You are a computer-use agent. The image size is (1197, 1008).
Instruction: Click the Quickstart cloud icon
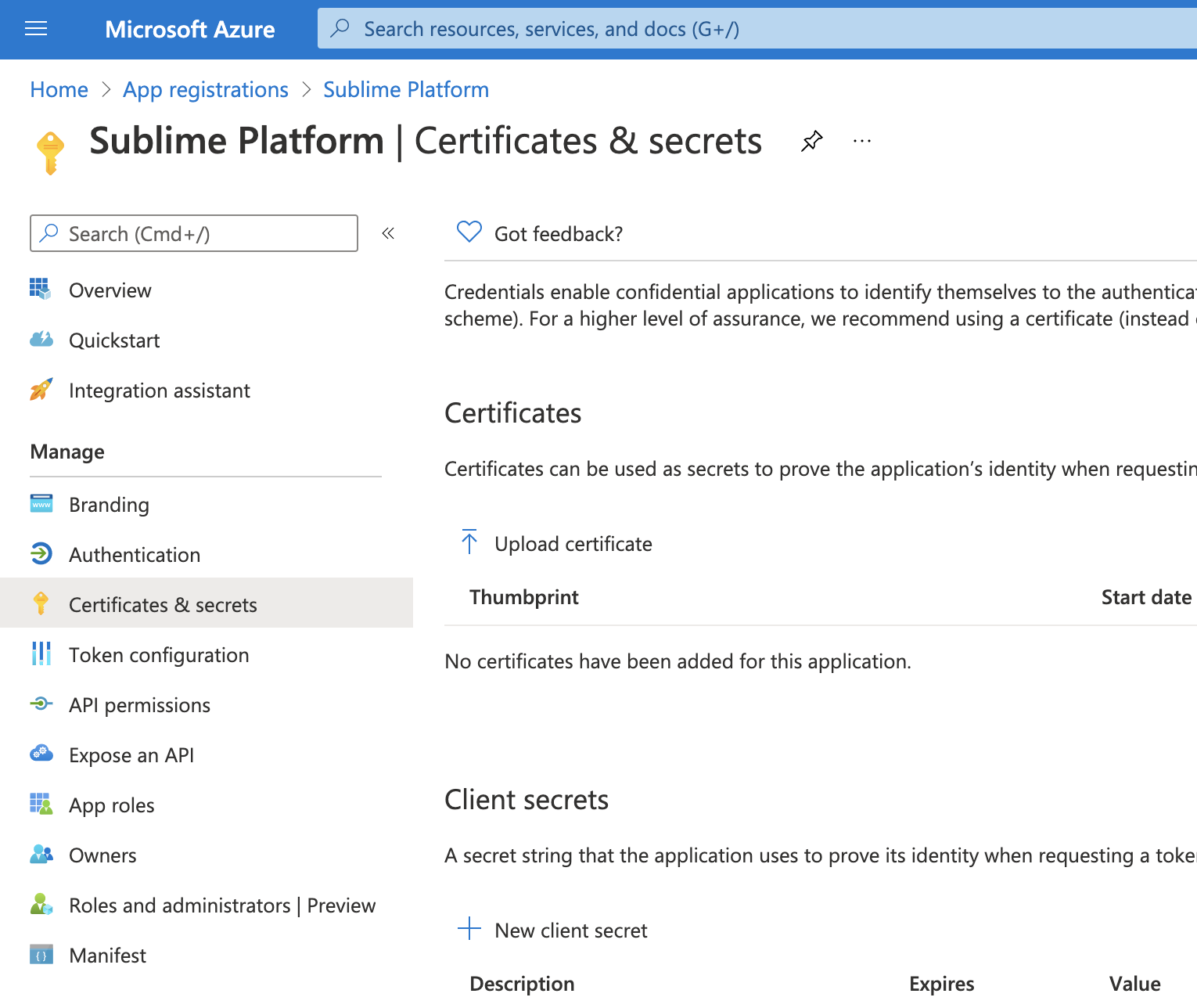(x=41, y=340)
